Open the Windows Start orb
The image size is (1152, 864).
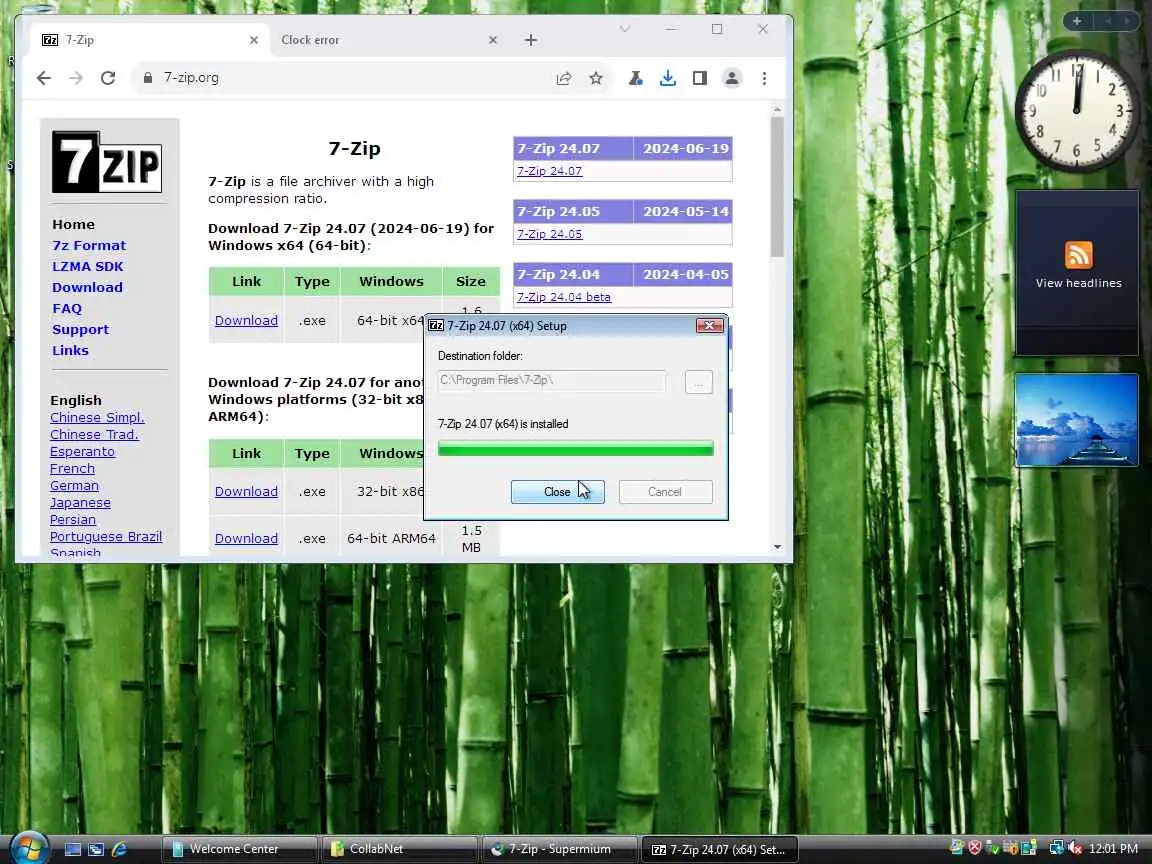[29, 847]
